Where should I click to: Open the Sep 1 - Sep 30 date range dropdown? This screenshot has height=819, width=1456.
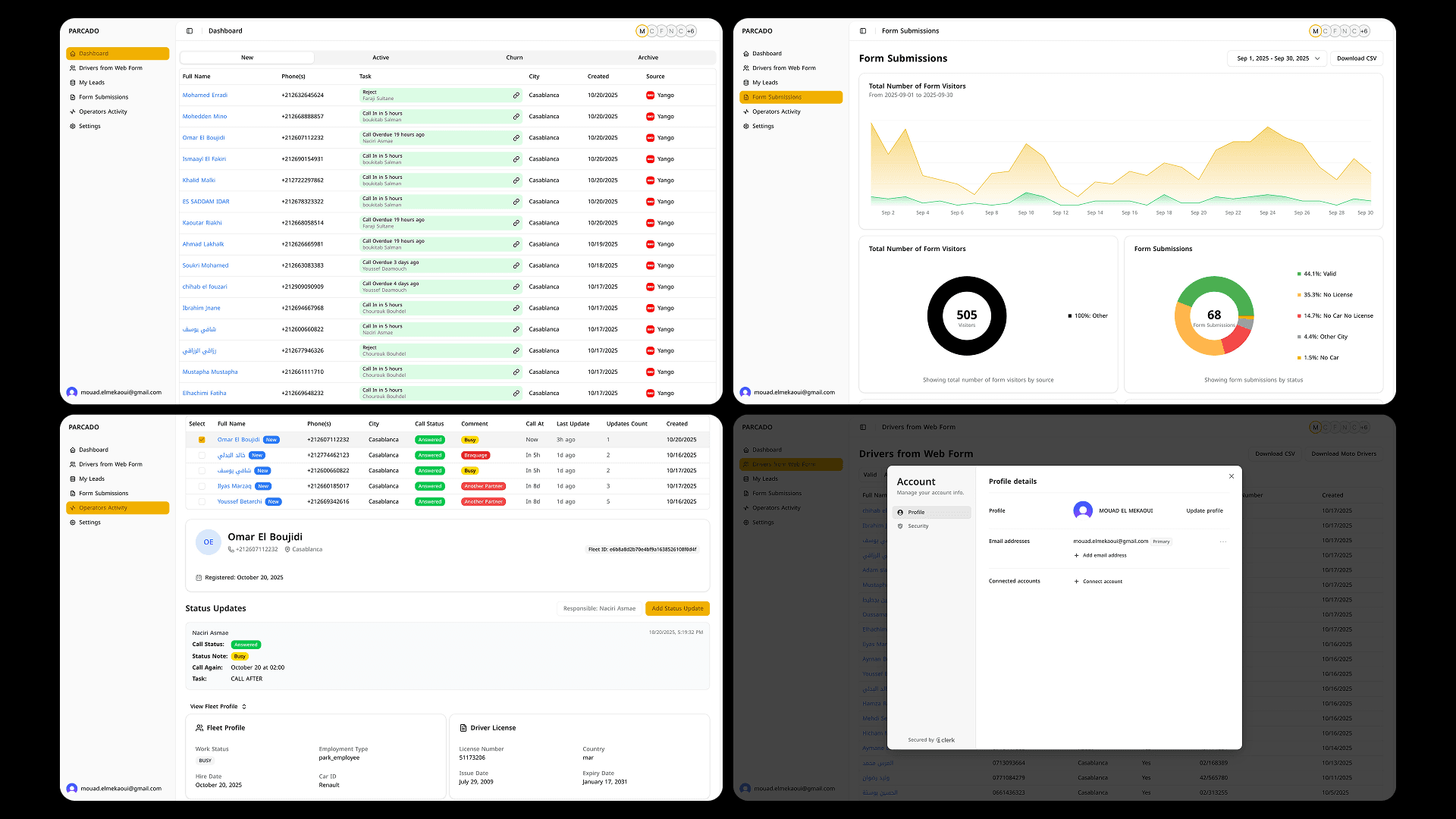(1277, 58)
